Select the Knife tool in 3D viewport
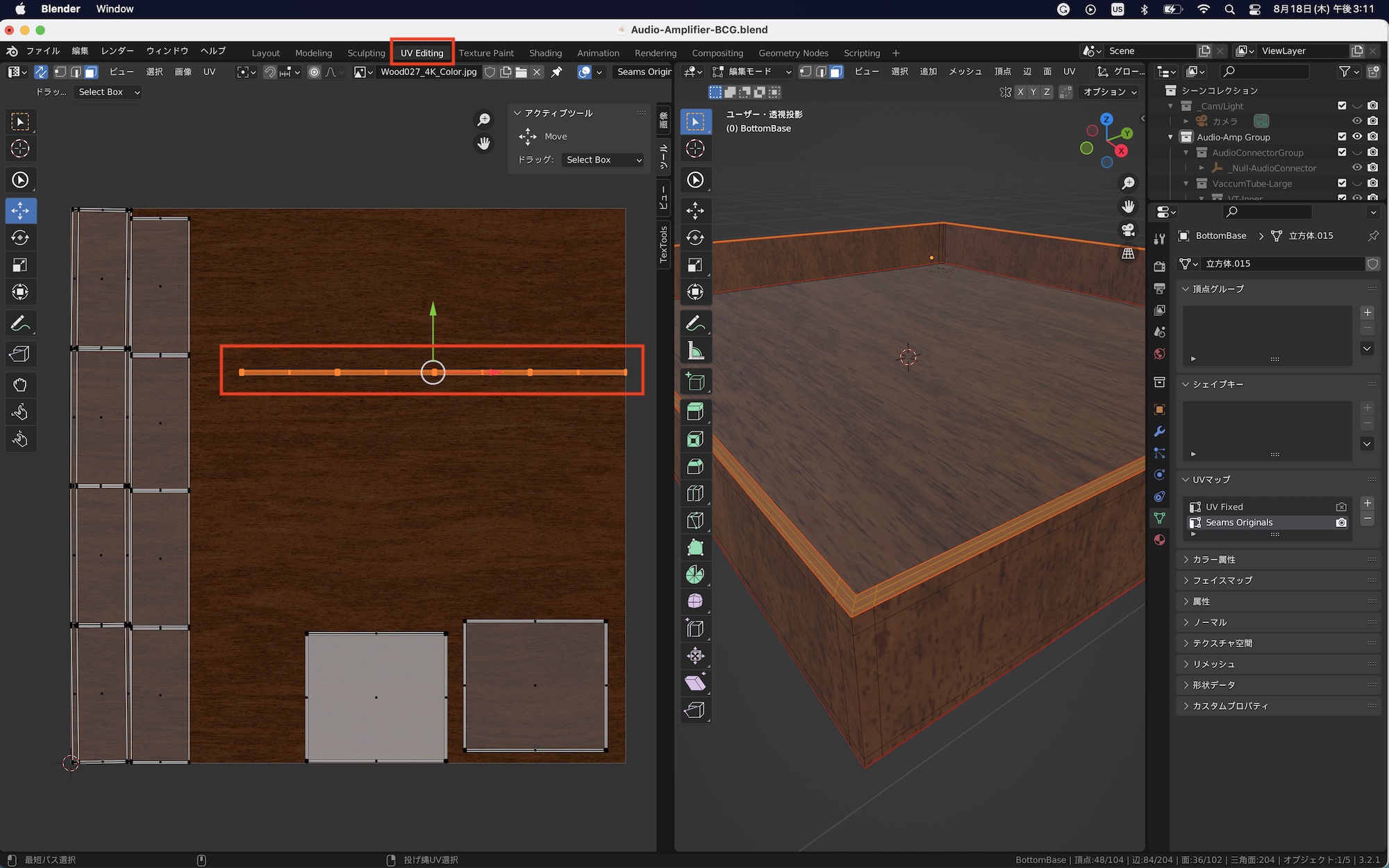Screen dimensions: 1389x868 695,521
